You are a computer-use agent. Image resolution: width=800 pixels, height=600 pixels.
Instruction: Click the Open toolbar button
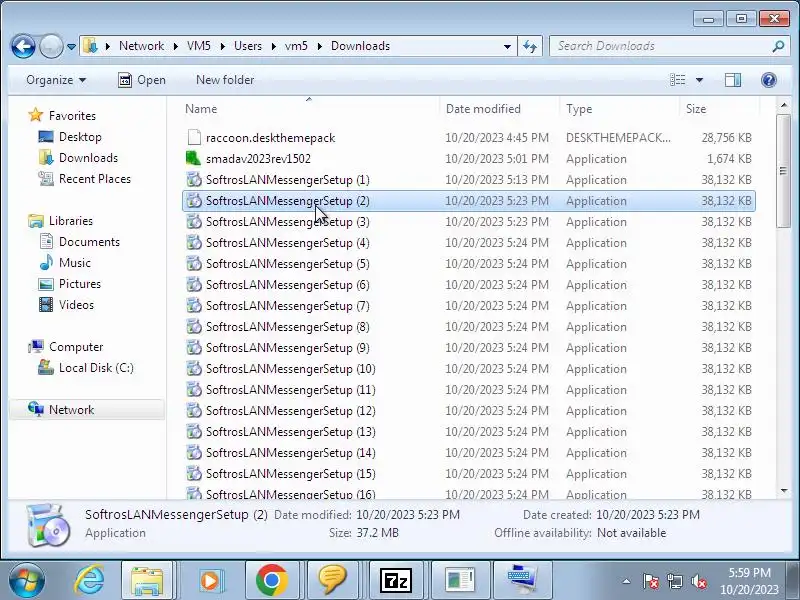pos(142,80)
